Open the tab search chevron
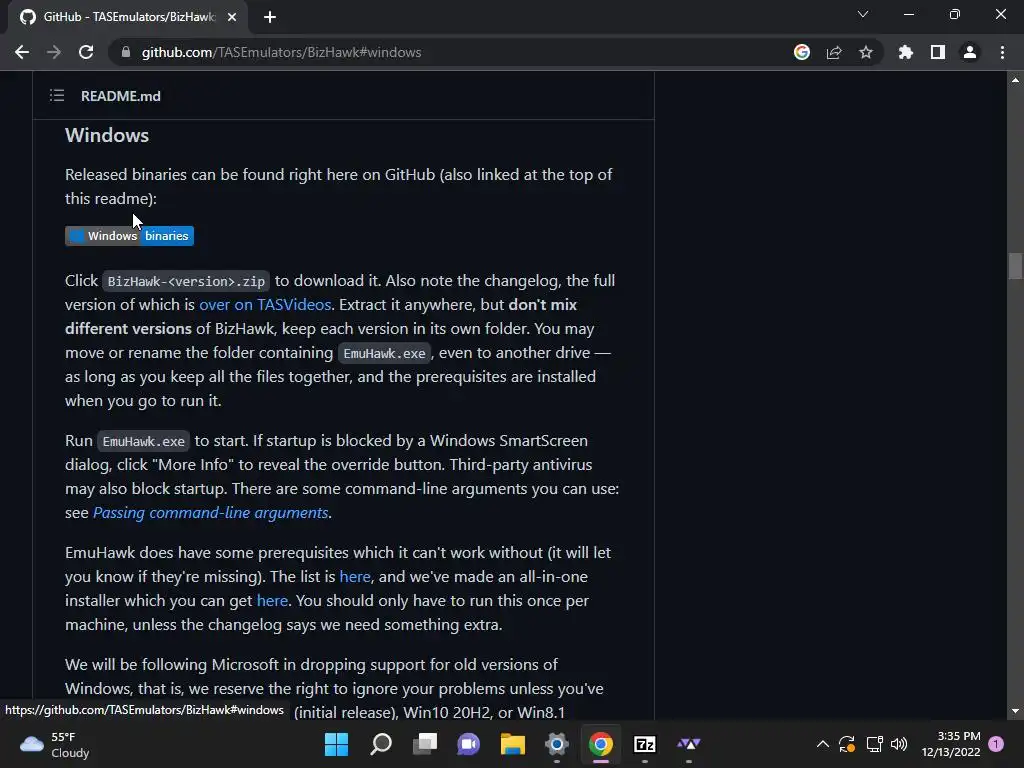 click(863, 14)
